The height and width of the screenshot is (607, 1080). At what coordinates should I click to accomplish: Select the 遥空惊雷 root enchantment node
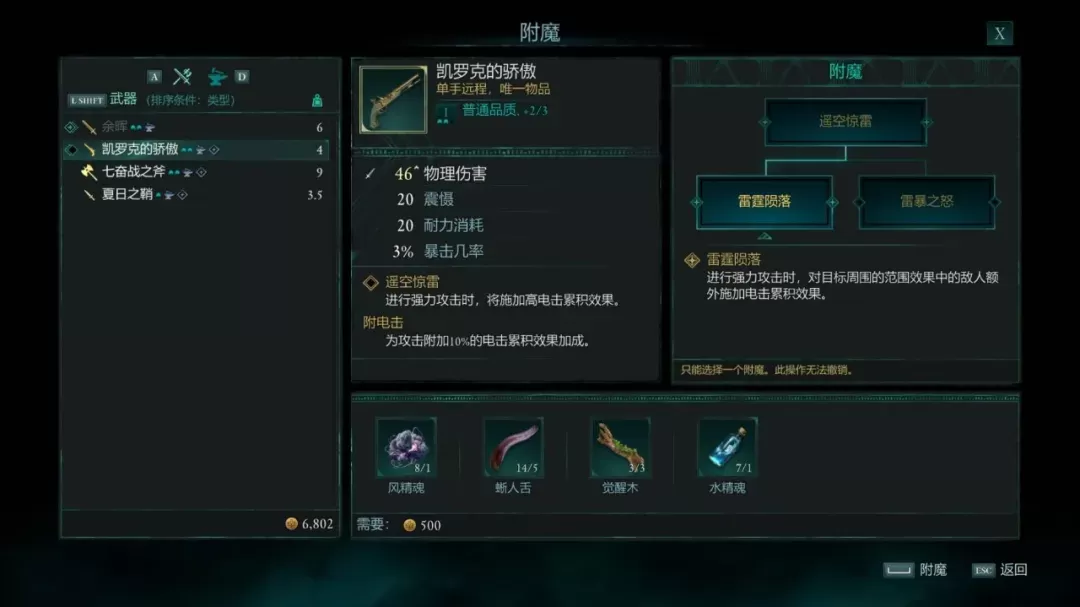(x=845, y=121)
